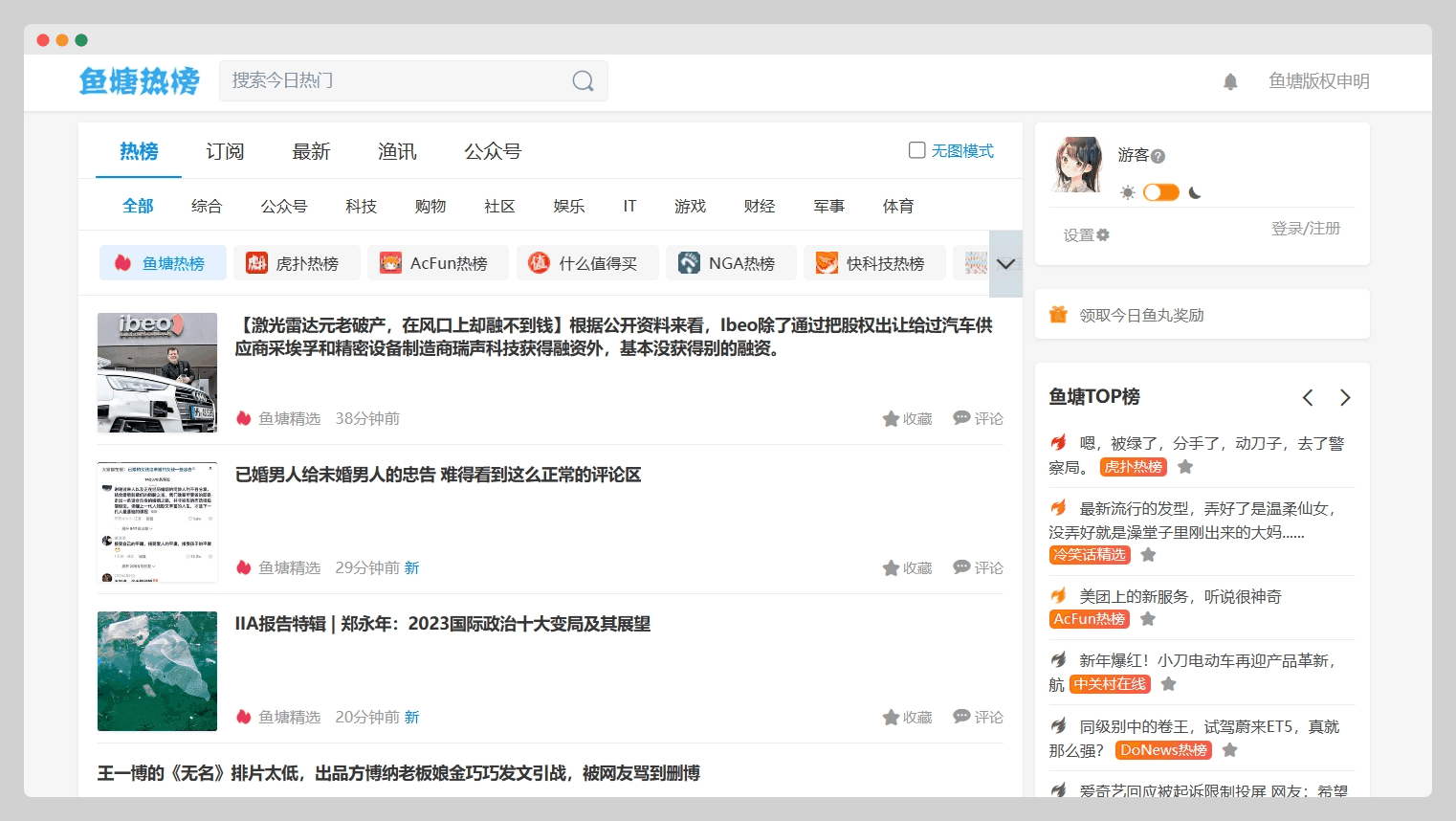Click the star icon to favorite Ibeo article

coord(891,419)
